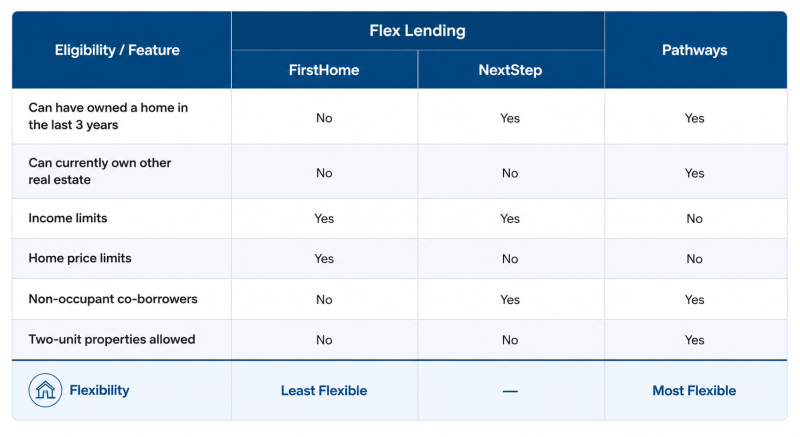Click 'Can currently own other real estate' label
The image size is (800, 437).
[99, 171]
